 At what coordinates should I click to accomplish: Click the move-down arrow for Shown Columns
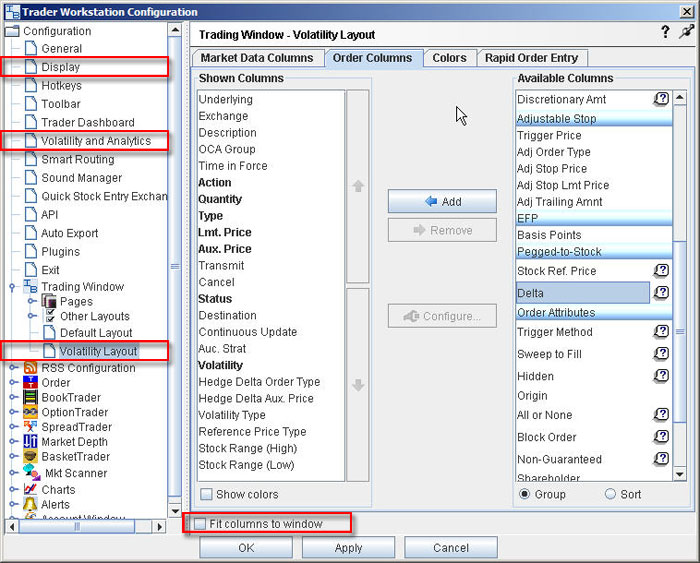pos(358,385)
